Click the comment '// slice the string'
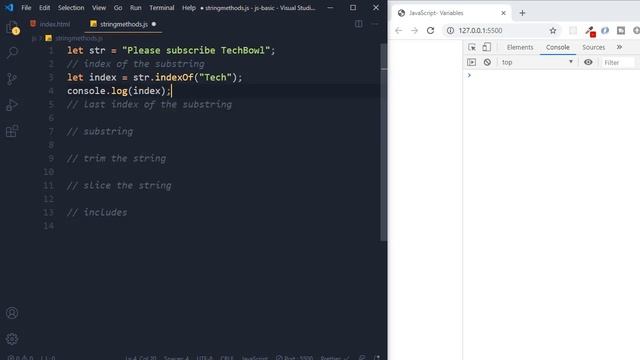The height and width of the screenshot is (360, 640). 119,185
